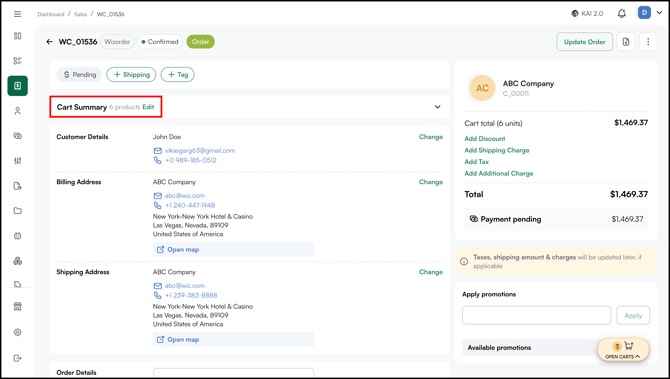Click Add Shipping Charge link
The height and width of the screenshot is (379, 670).
(x=497, y=150)
